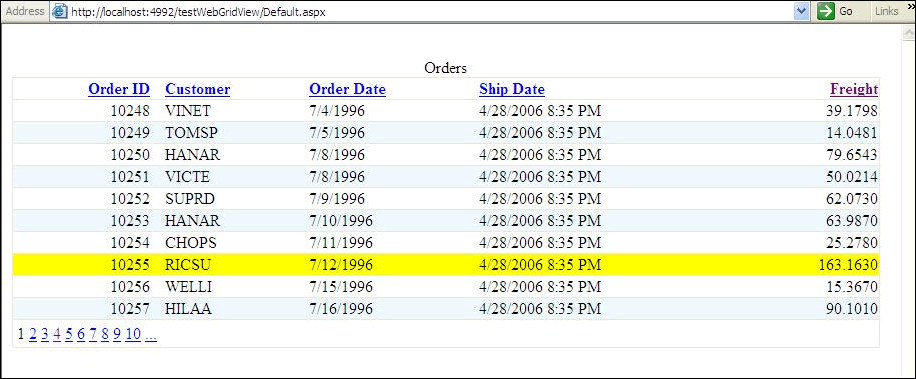Click the order 10257 HILAA row
Image resolution: width=916 pixels, height=379 pixels.
pos(446,308)
